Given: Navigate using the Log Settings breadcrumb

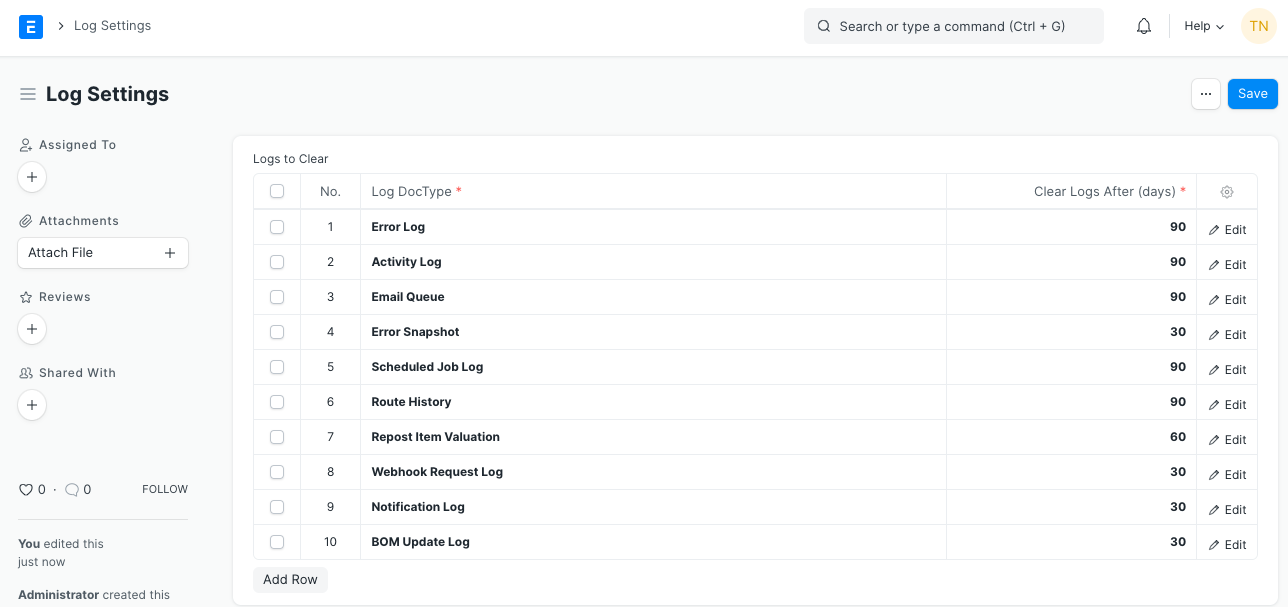Looking at the screenshot, I should click(x=112, y=26).
